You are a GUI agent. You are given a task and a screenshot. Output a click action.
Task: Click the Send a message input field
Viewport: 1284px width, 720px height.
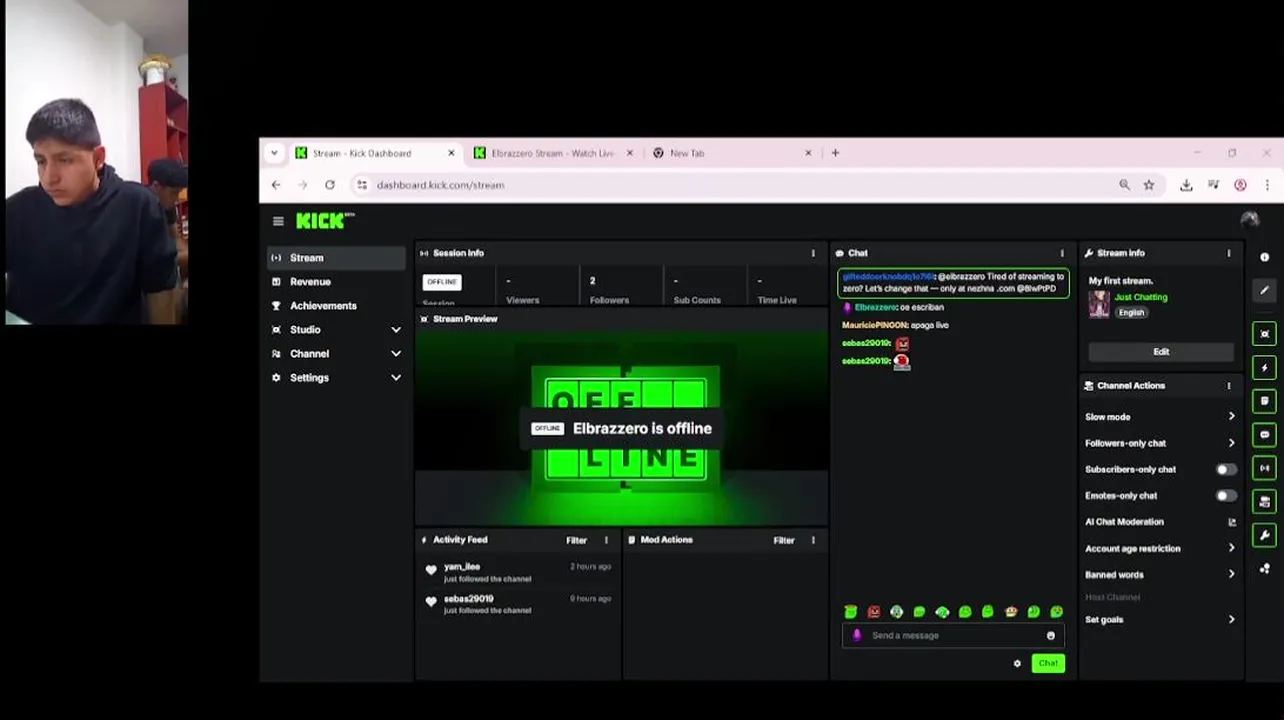(x=951, y=636)
